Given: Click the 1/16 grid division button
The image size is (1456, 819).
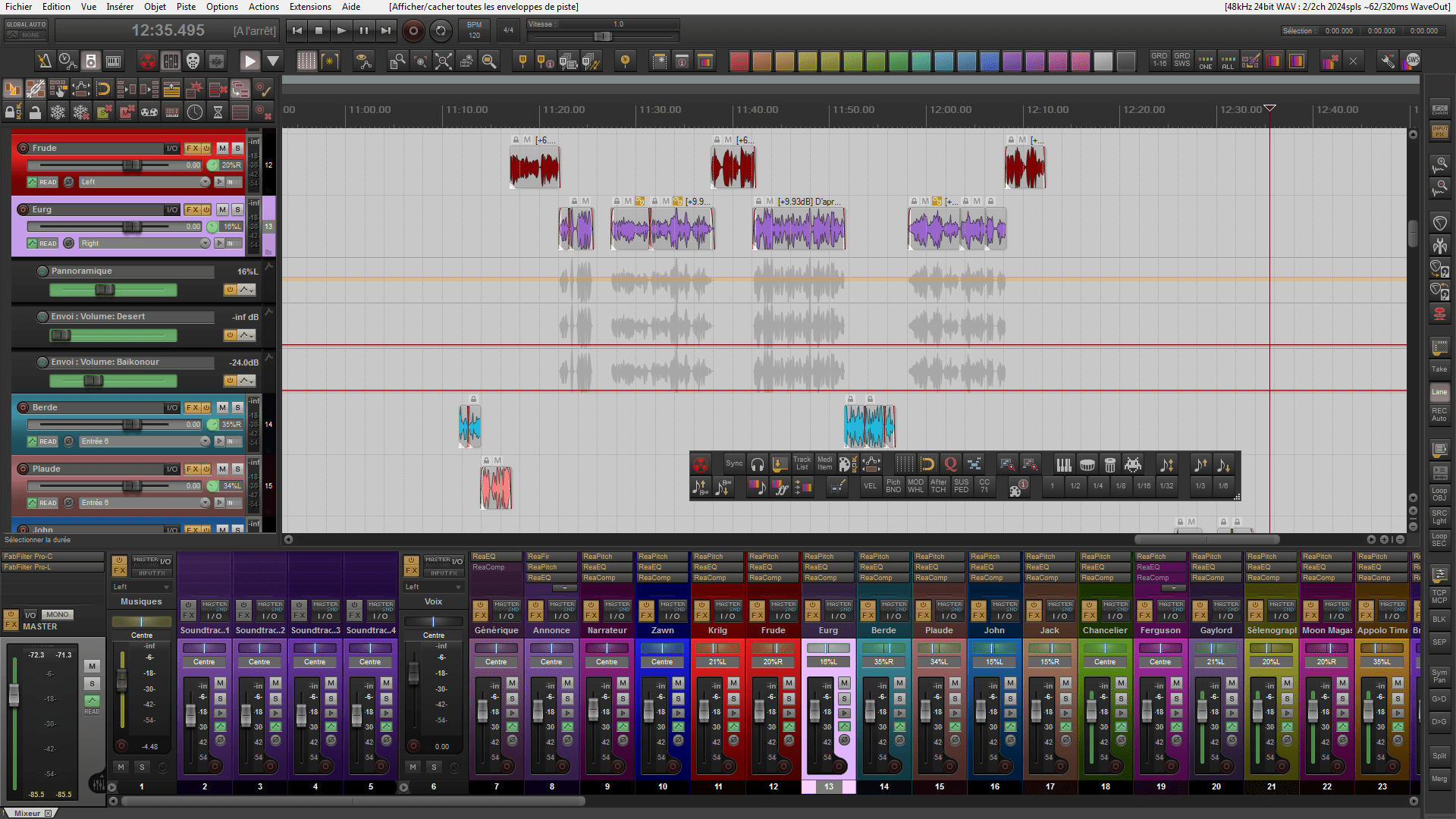Looking at the screenshot, I should [x=1144, y=486].
